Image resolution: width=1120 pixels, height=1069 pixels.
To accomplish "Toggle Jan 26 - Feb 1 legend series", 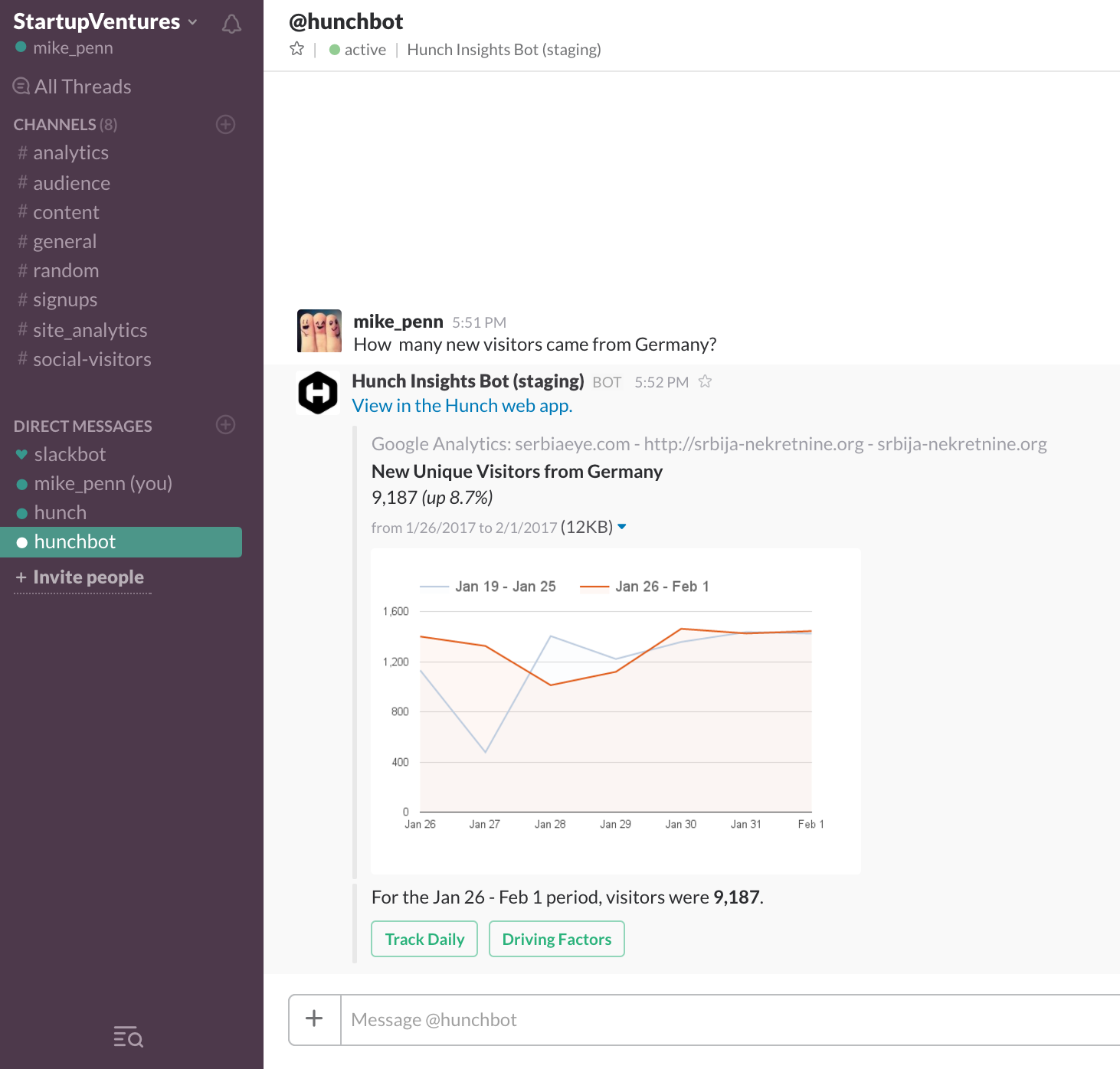I will 645,587.
